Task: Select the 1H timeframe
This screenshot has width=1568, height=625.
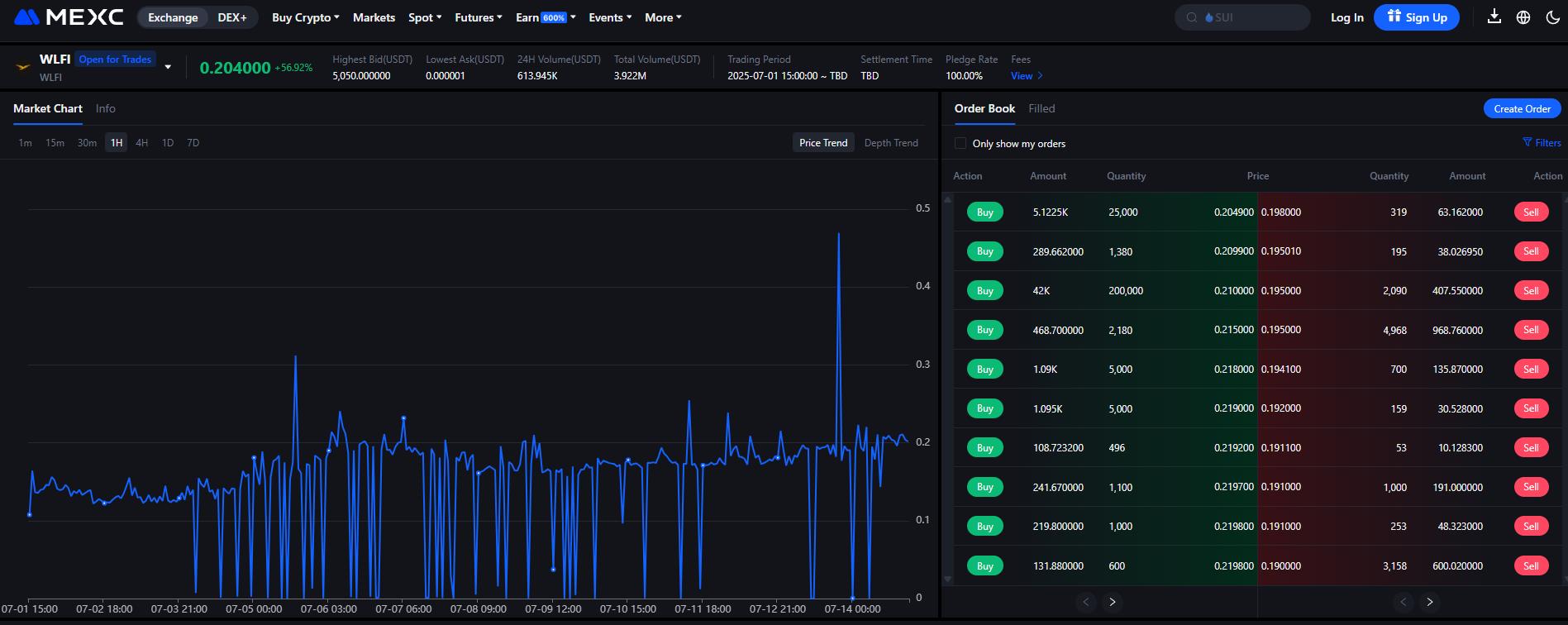Action: point(117,143)
